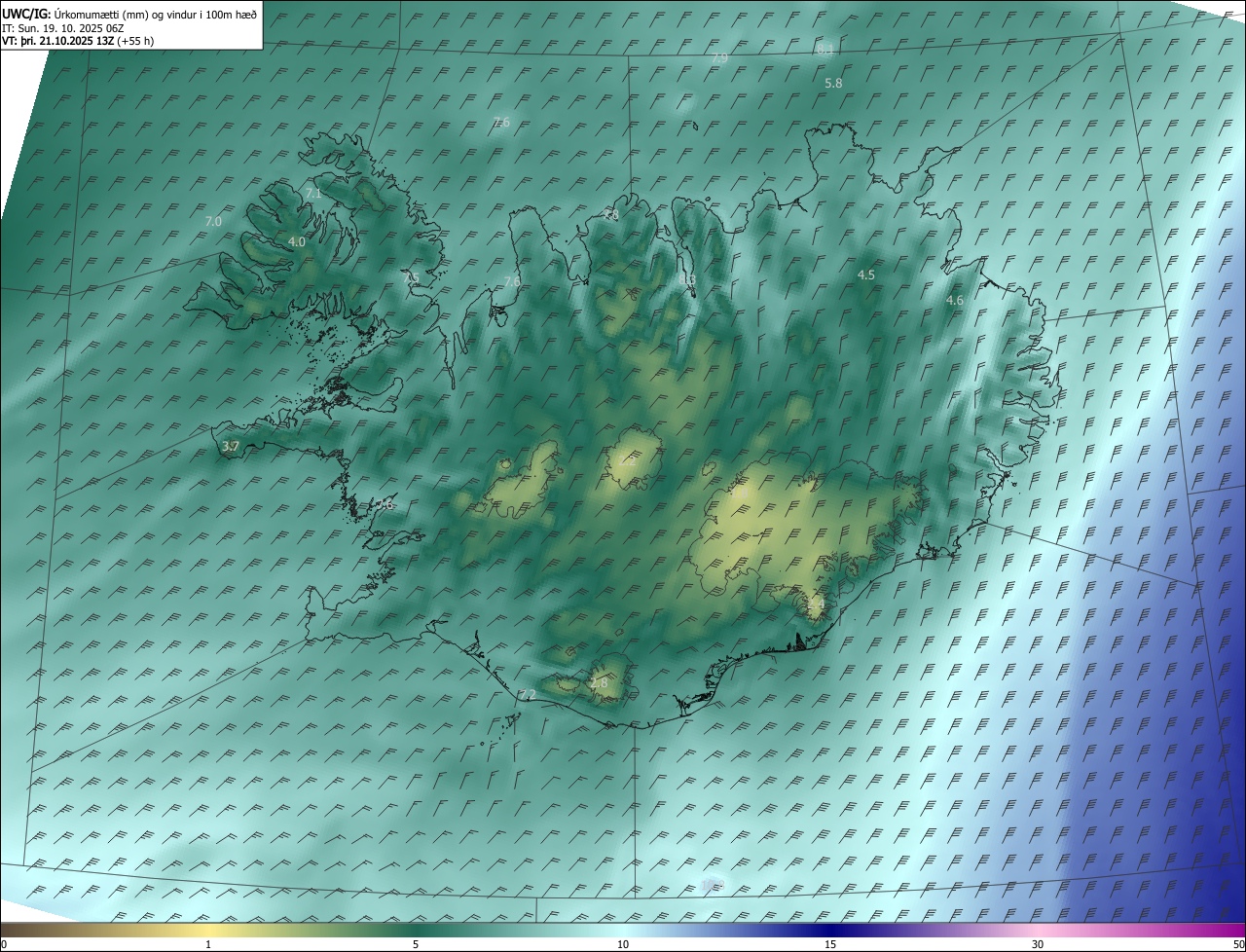Select the 5 tick on the color scale

pos(416,944)
